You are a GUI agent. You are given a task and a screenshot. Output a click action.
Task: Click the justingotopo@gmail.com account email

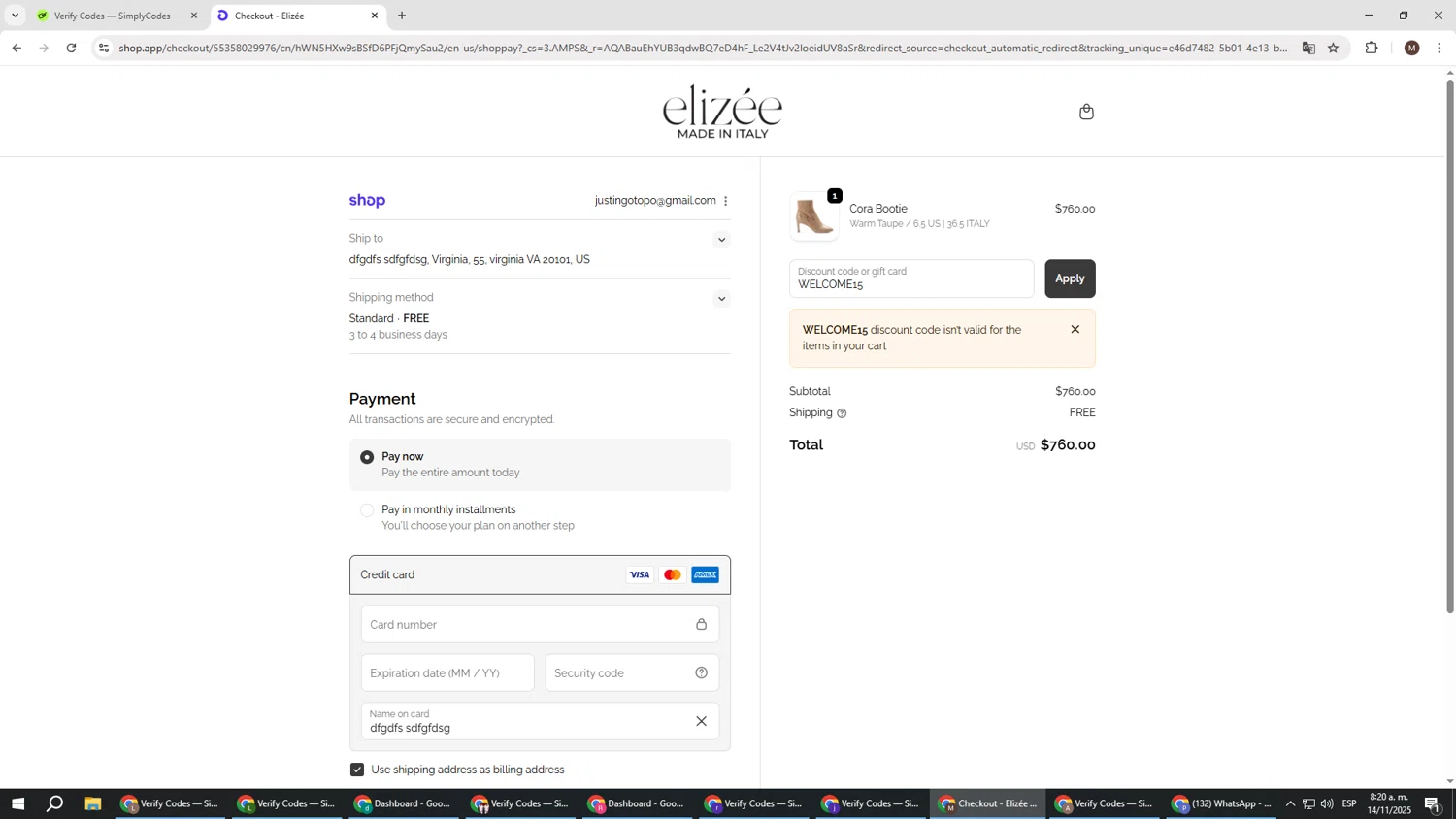coord(655,201)
